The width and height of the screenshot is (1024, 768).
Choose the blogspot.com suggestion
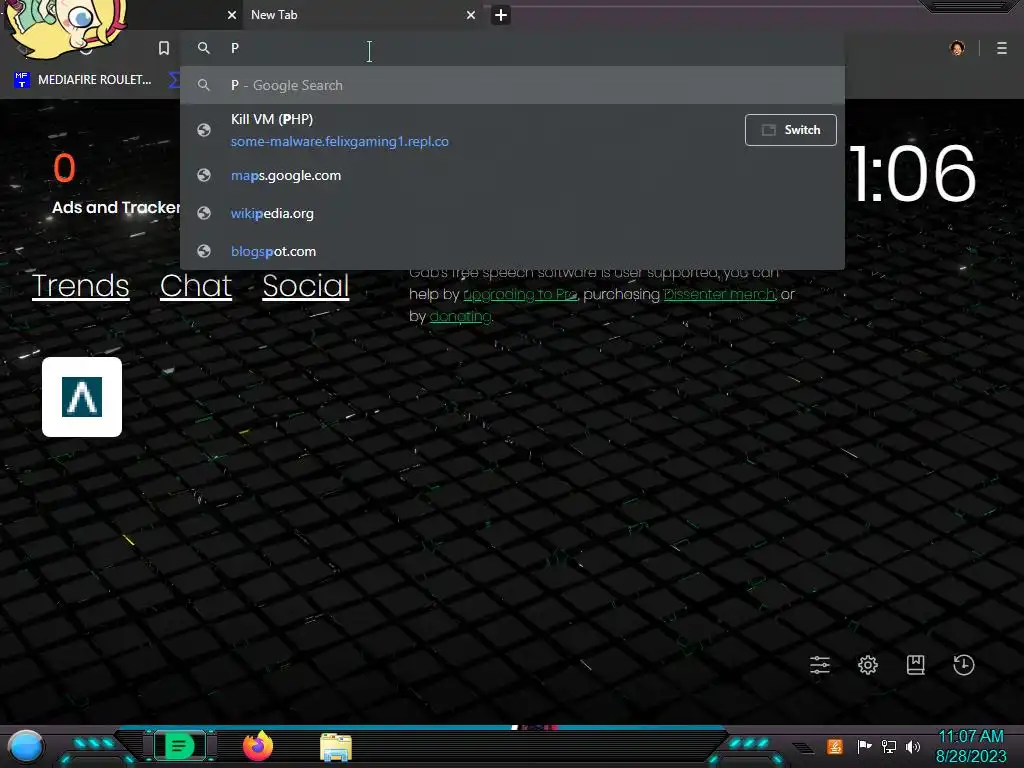513,251
